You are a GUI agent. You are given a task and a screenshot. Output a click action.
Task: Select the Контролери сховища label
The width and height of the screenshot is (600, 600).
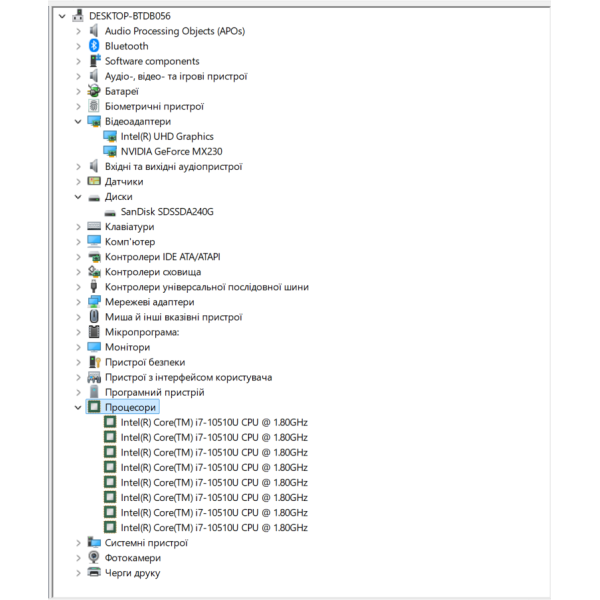(x=153, y=272)
